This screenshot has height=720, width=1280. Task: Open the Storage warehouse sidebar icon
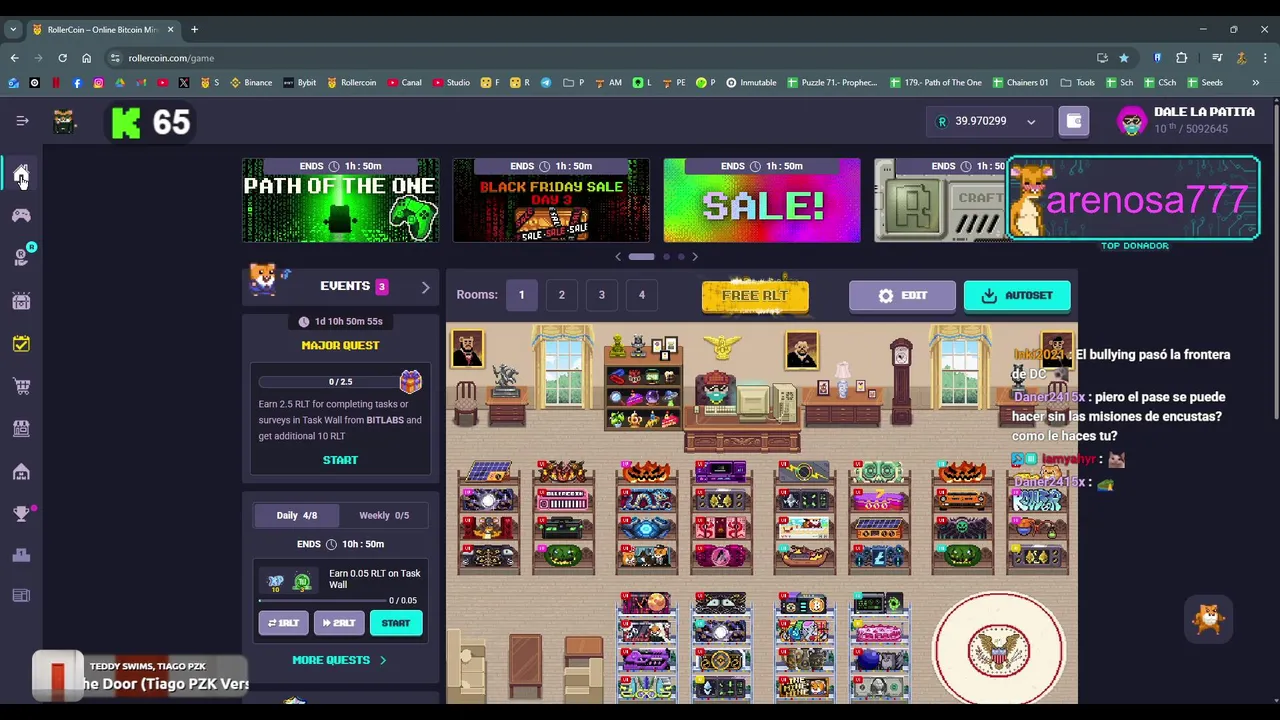pyautogui.click(x=21, y=471)
